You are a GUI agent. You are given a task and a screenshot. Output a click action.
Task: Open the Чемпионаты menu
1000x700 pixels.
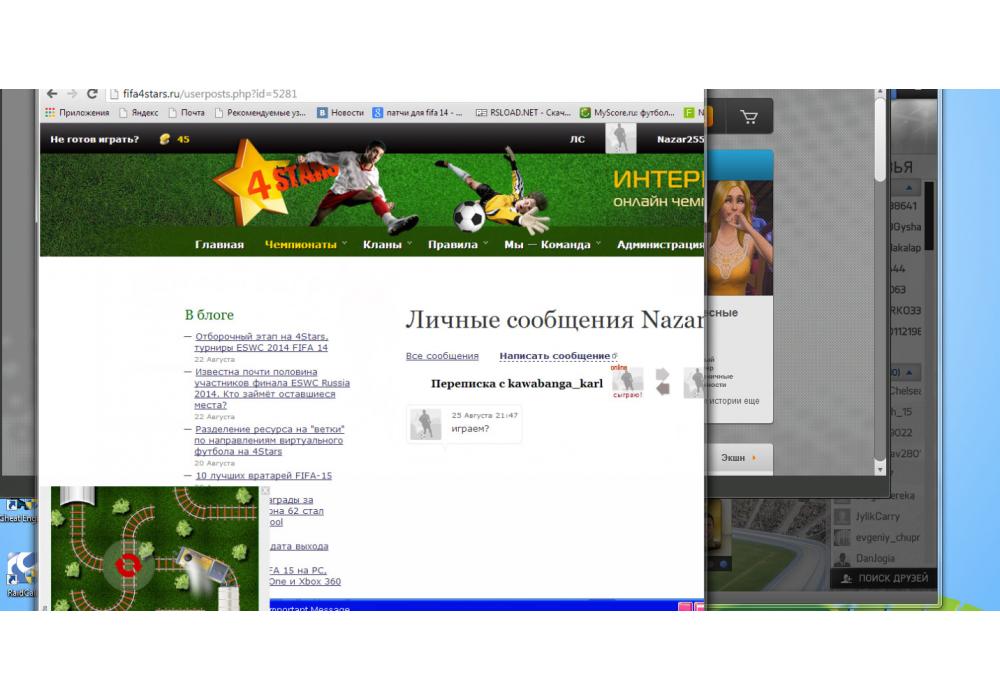(x=300, y=245)
